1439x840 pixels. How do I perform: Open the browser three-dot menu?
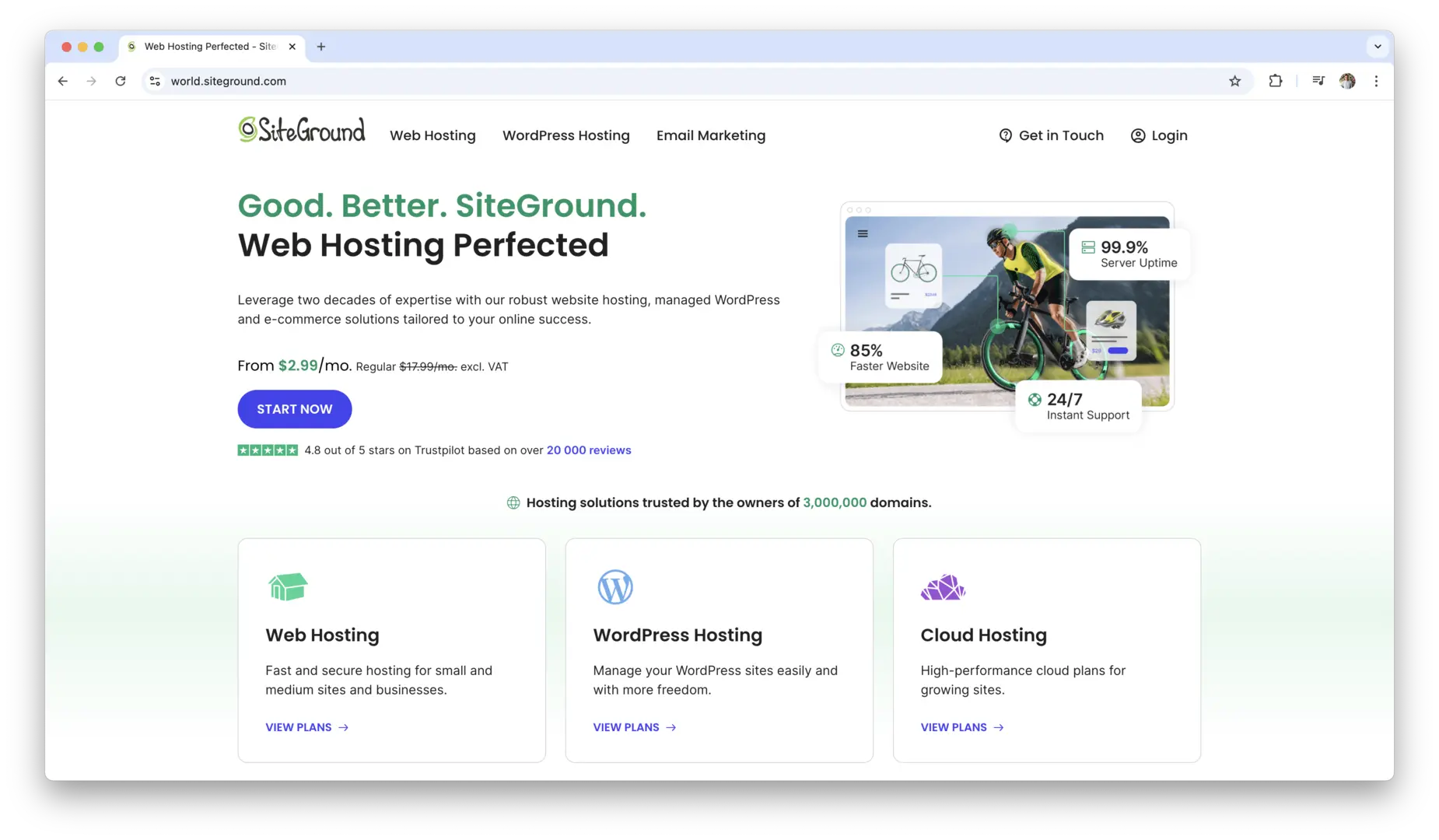coord(1376,80)
